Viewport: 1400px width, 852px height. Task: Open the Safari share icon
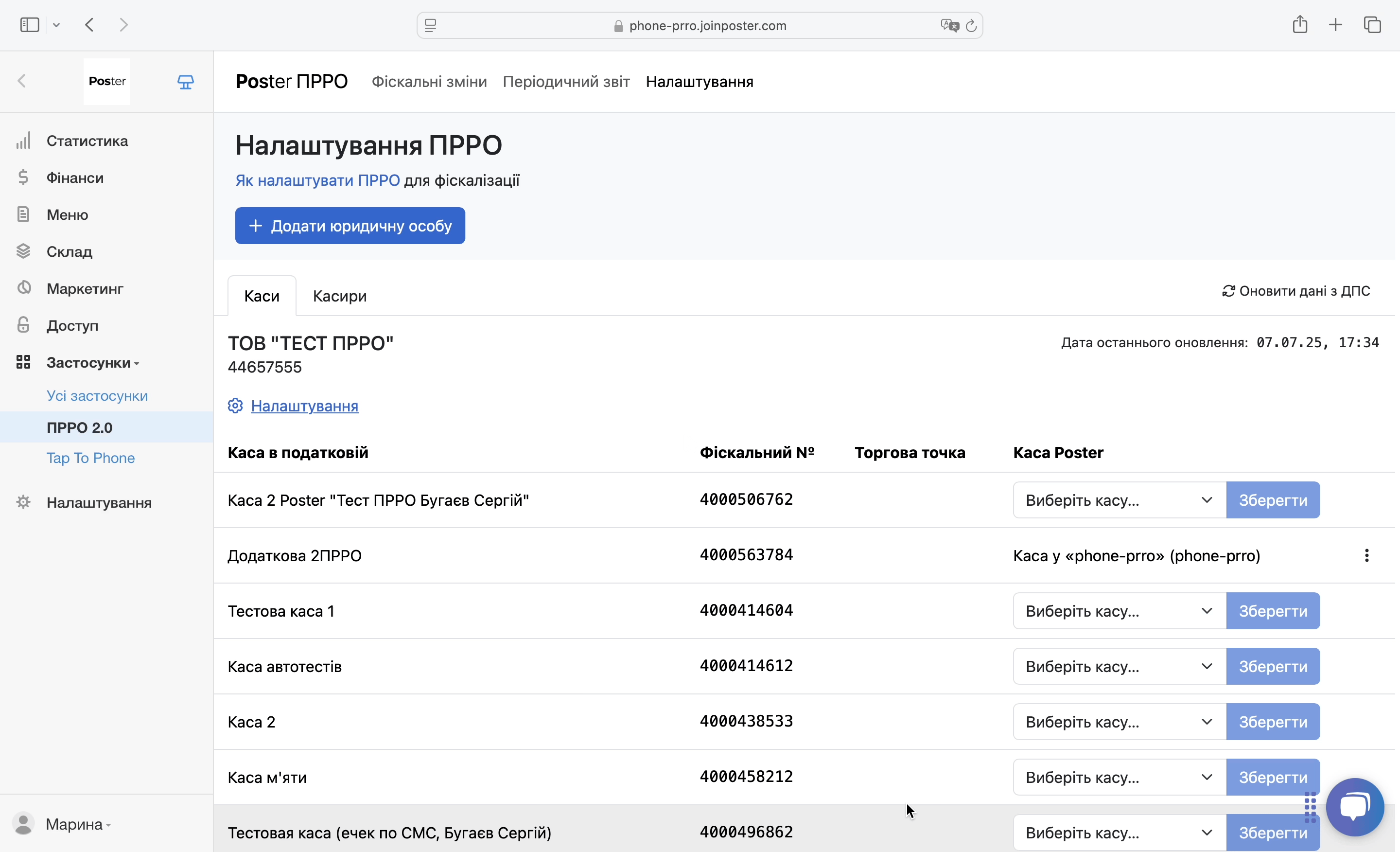pos(1300,24)
